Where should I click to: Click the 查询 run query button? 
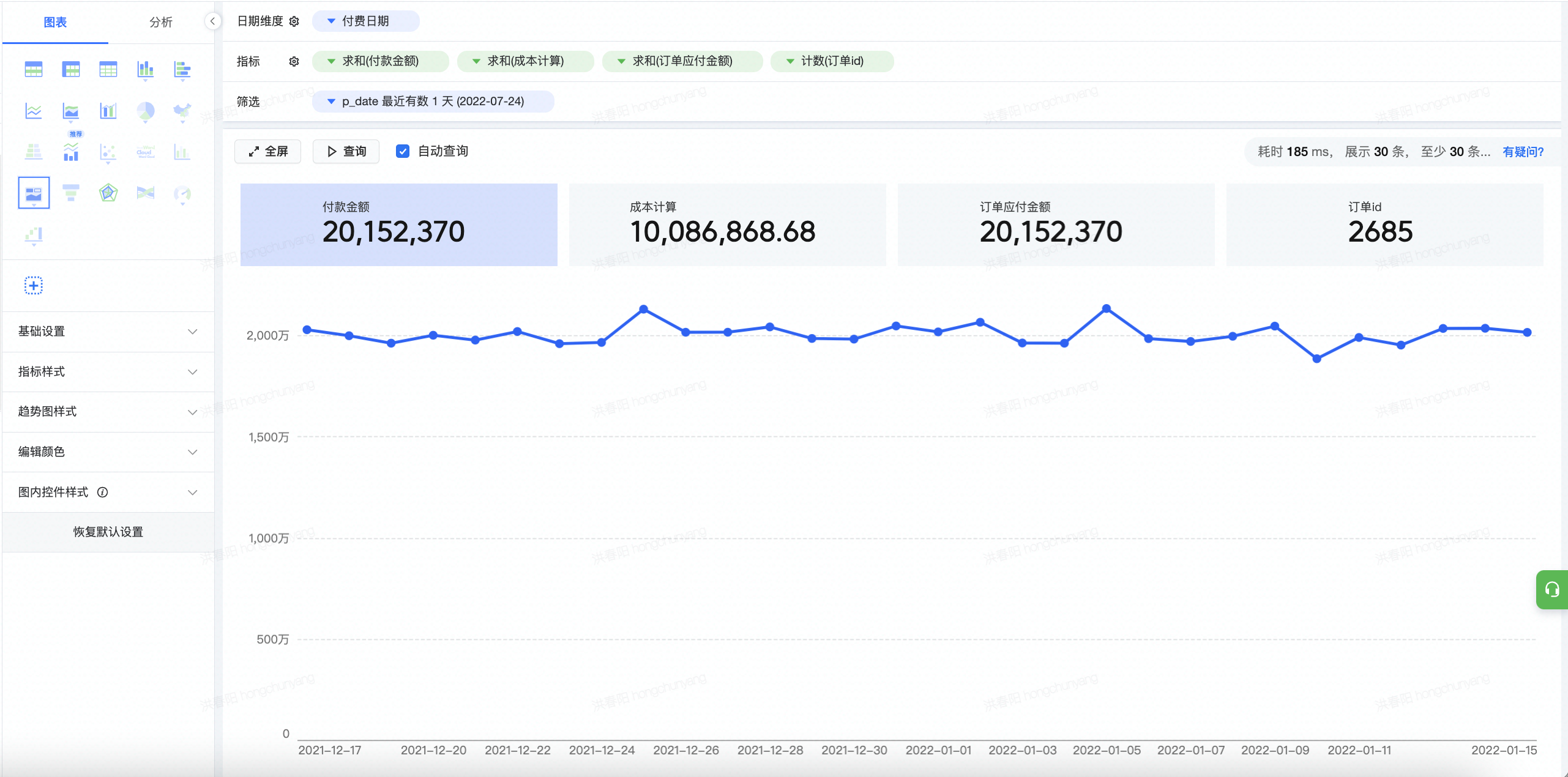(x=346, y=151)
